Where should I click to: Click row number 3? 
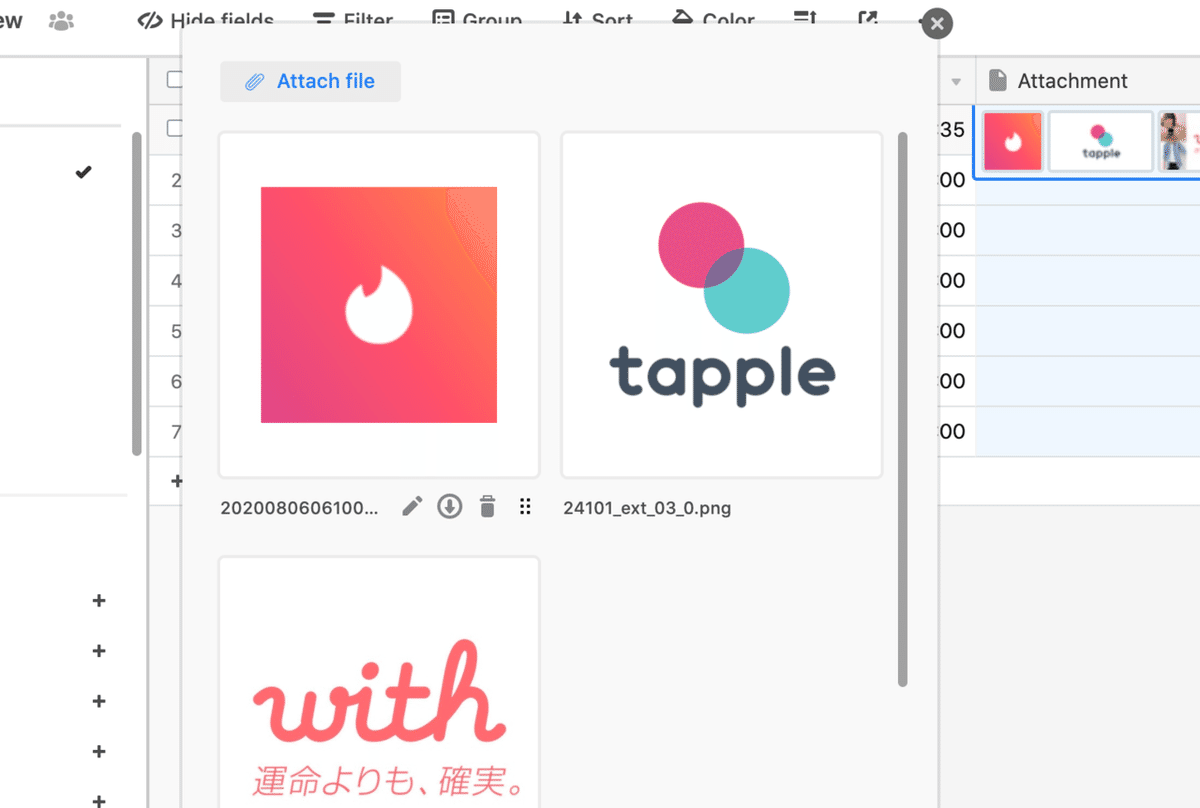(x=176, y=231)
